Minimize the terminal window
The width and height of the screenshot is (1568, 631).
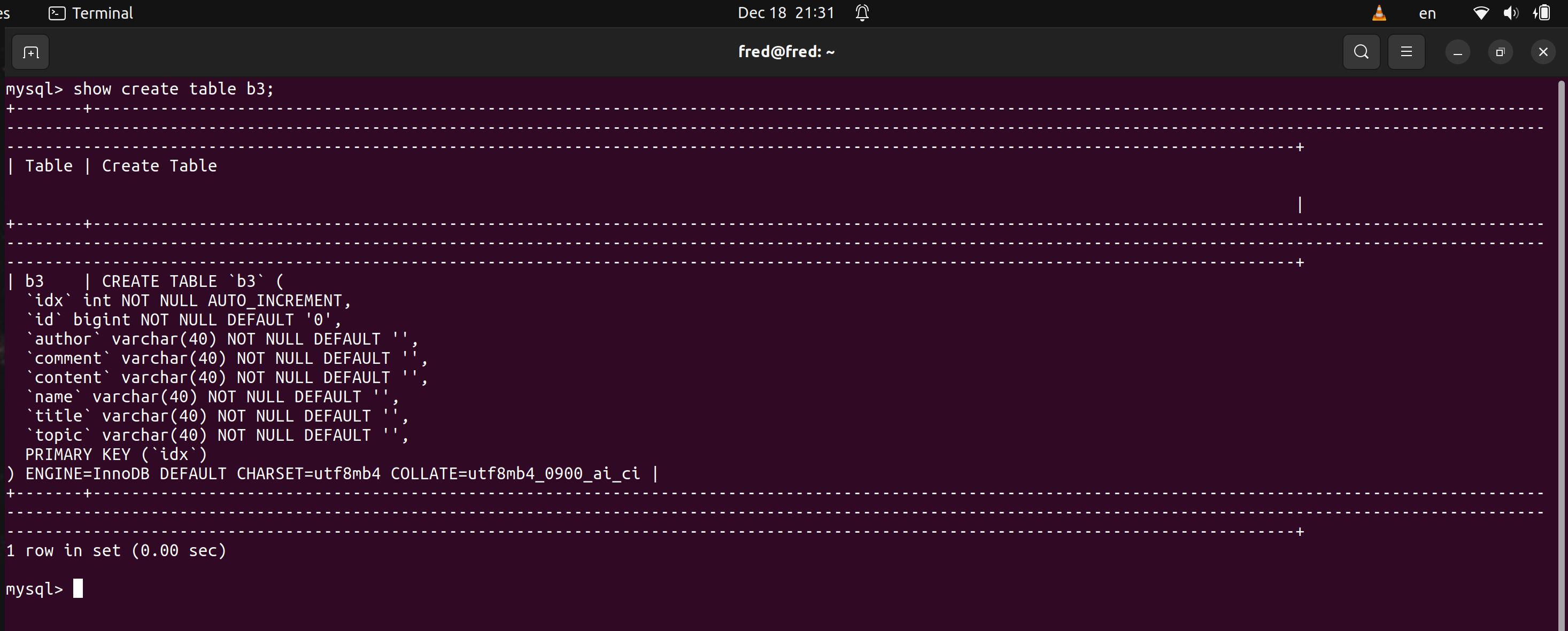[x=1457, y=52]
